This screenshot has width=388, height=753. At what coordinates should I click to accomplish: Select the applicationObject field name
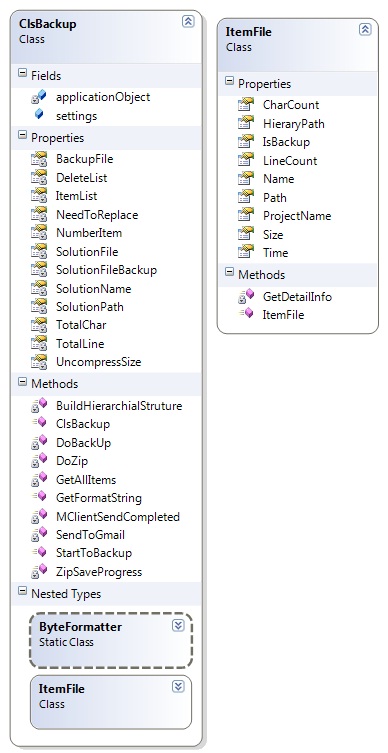tap(103, 97)
